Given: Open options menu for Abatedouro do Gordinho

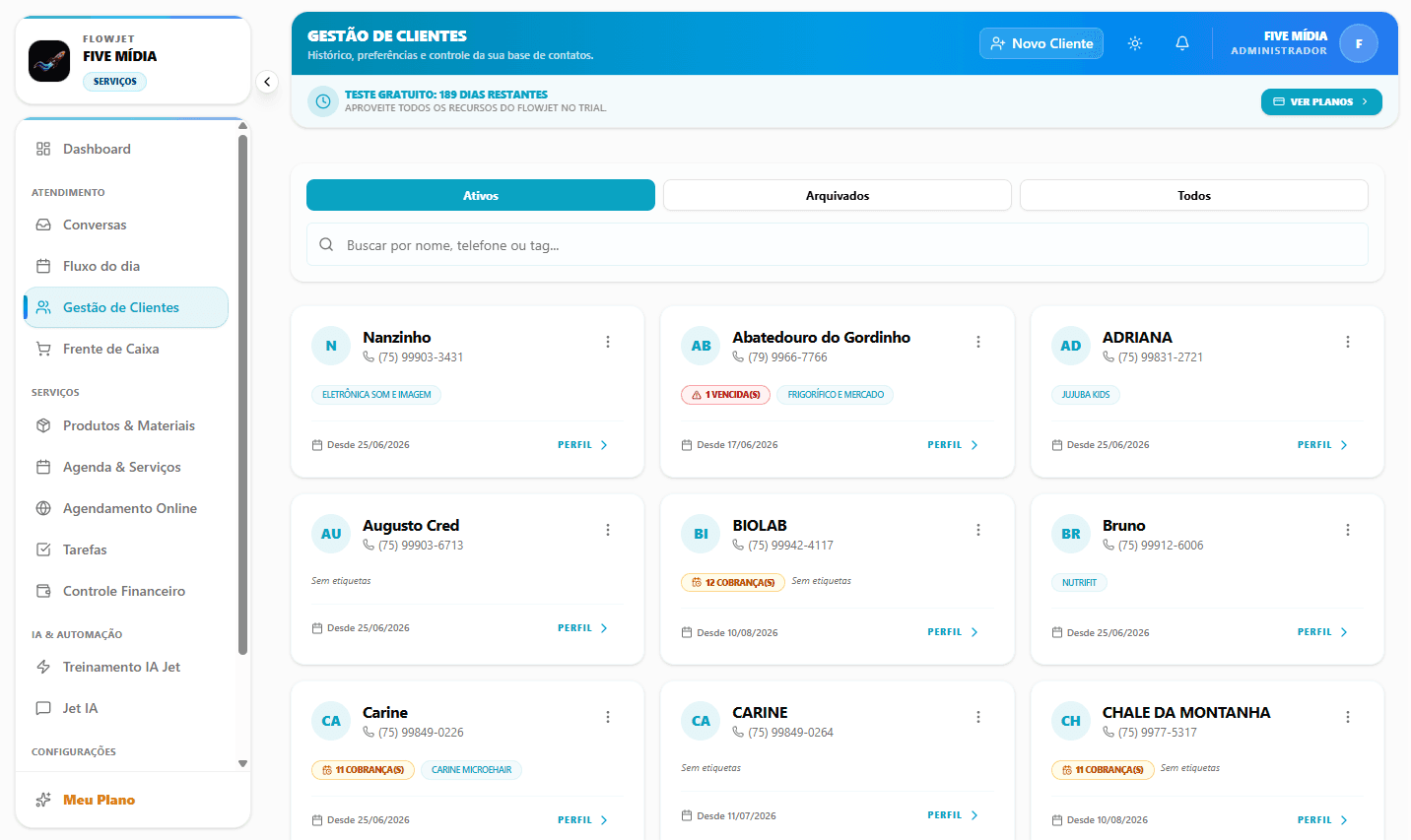Looking at the screenshot, I should 978,342.
